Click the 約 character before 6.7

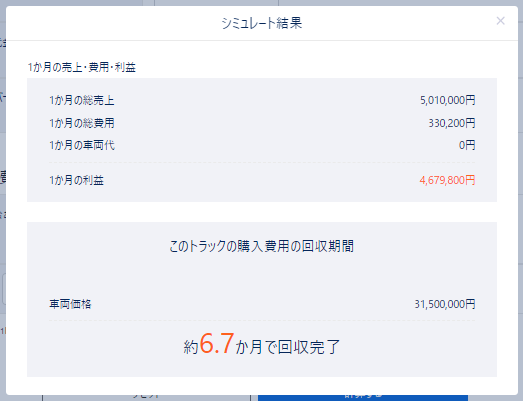tap(191, 347)
